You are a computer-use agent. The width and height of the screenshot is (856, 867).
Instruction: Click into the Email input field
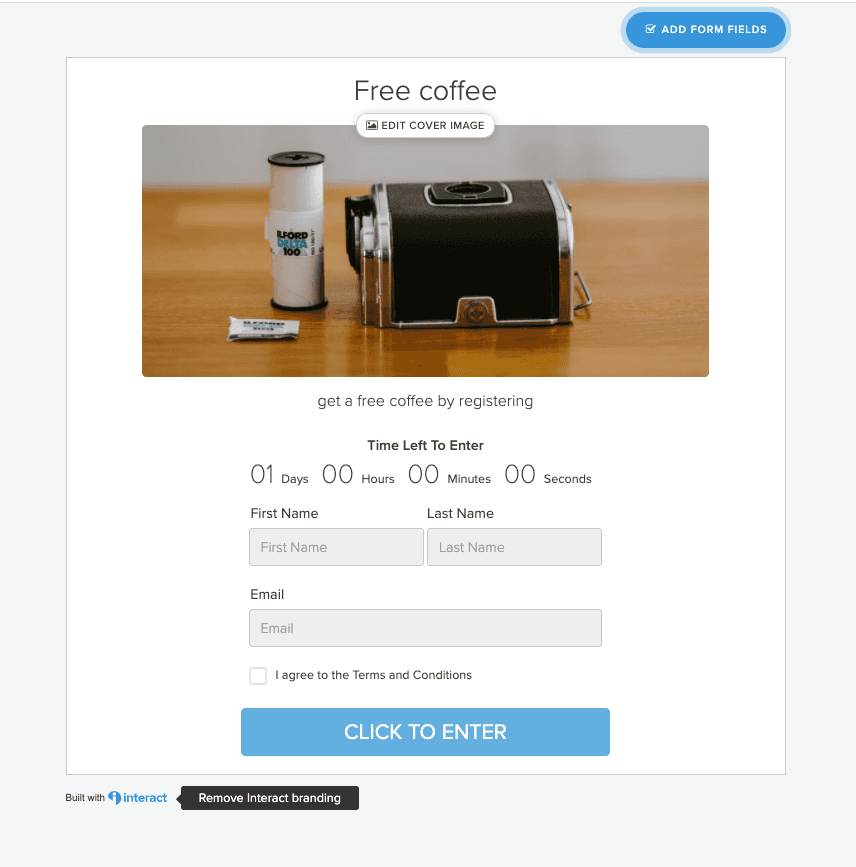(x=425, y=628)
